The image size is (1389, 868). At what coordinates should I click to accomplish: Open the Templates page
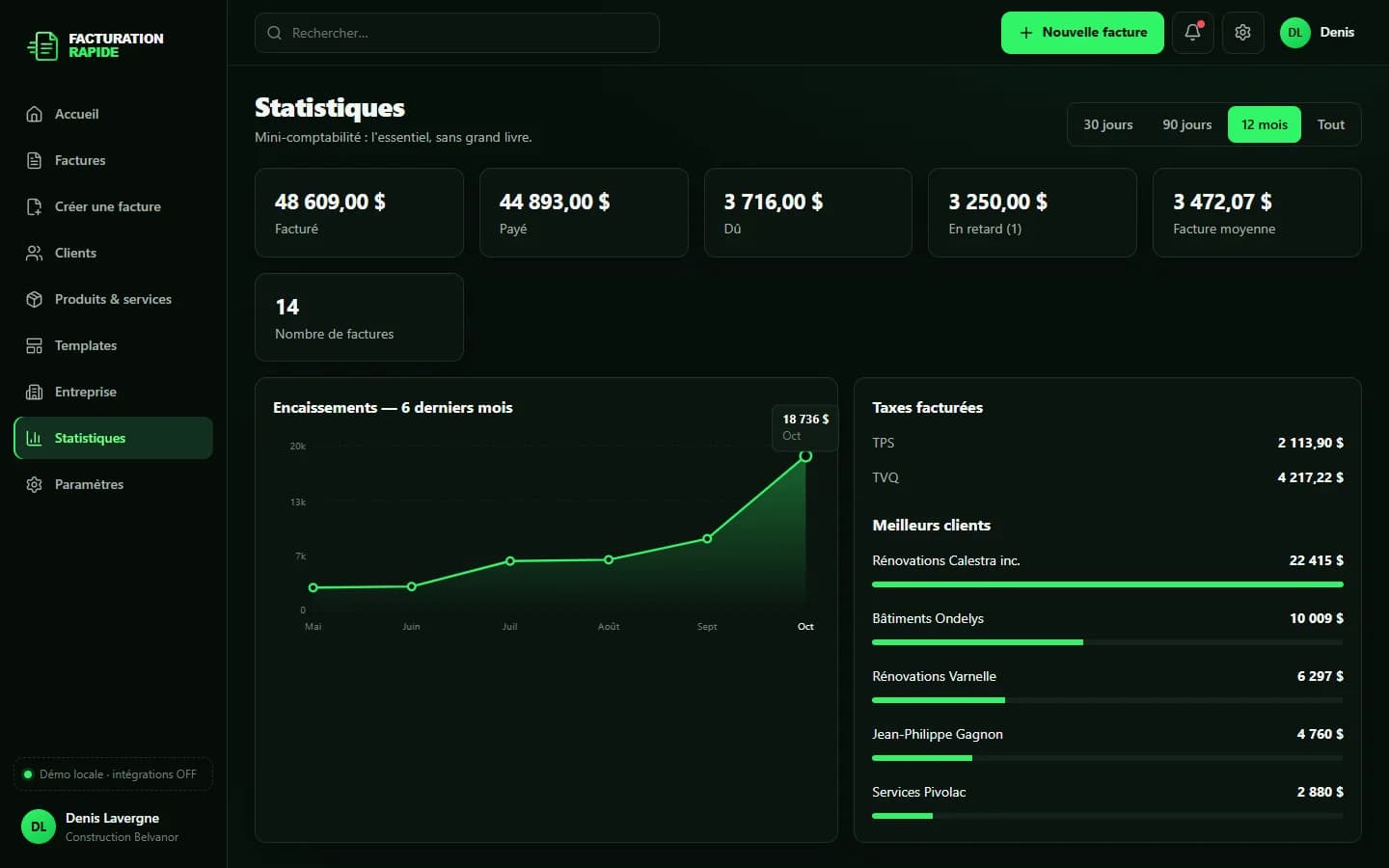pos(114,345)
